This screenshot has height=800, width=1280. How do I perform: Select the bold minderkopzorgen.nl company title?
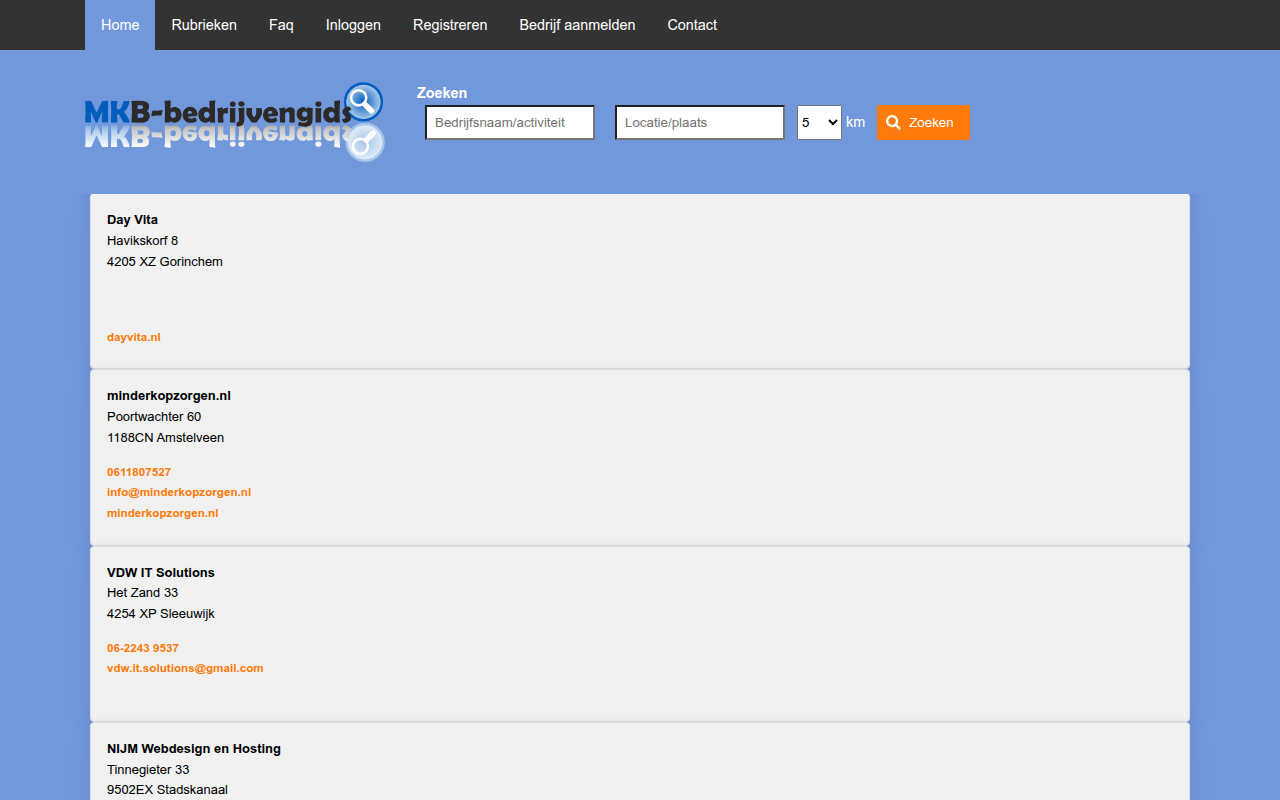169,396
